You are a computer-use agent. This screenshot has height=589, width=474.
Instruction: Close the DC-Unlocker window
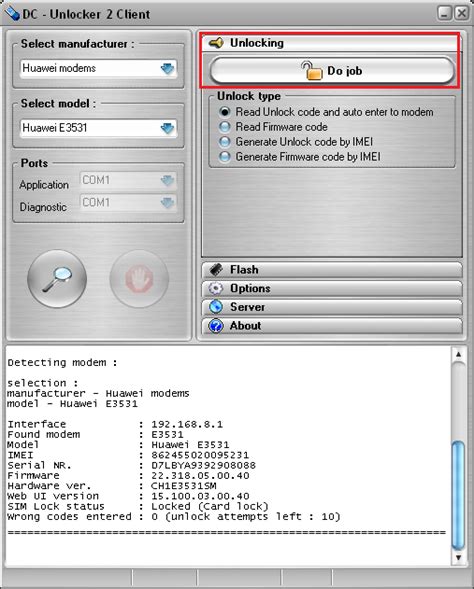pos(462,14)
